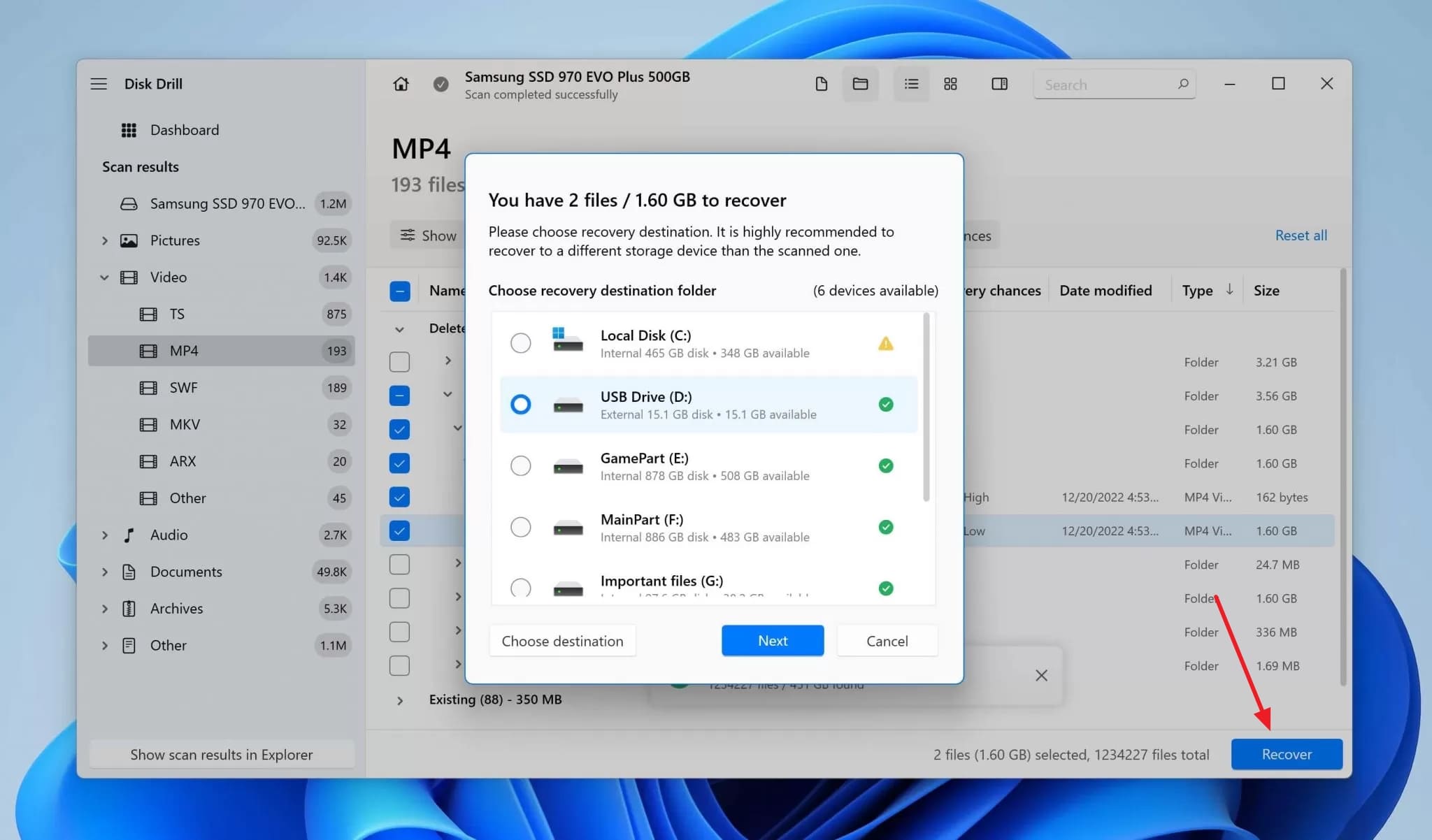The height and width of the screenshot is (840, 1432).
Task: Expand the Audio category in sidebar
Action: pyautogui.click(x=105, y=535)
